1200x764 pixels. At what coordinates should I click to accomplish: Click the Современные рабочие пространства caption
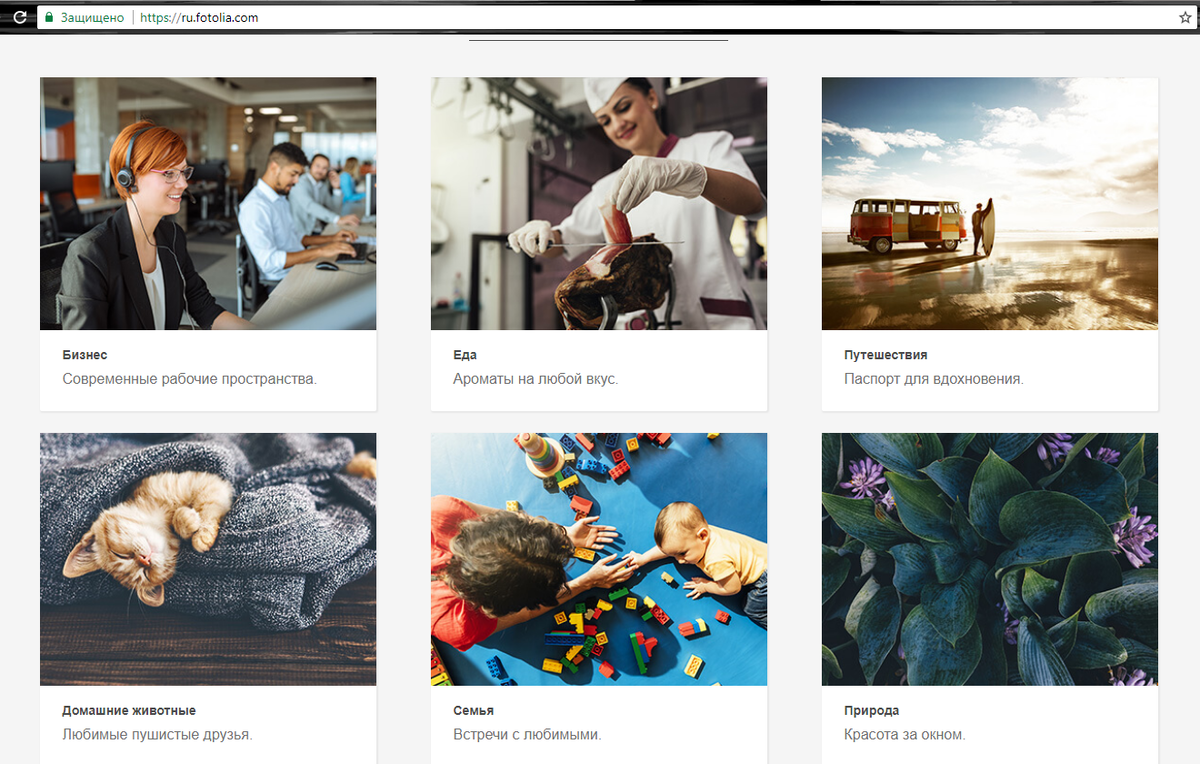189,379
